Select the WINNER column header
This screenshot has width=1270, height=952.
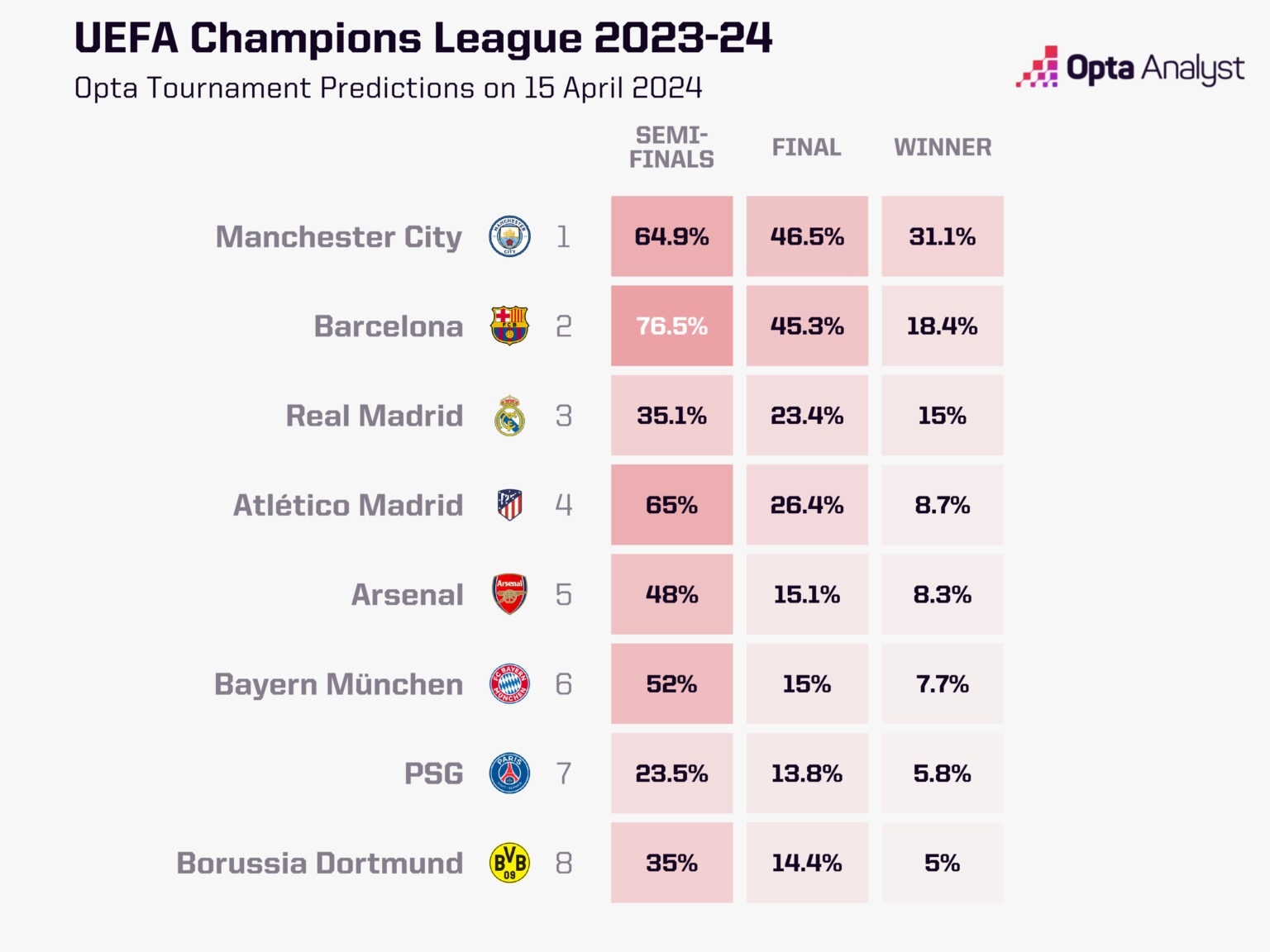point(943,147)
